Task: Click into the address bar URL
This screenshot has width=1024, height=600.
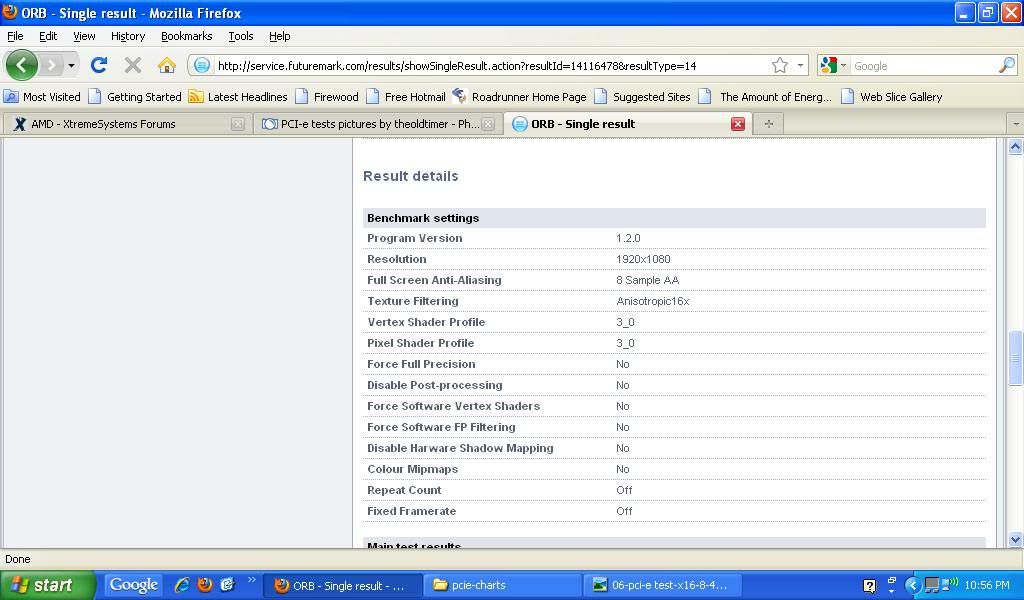Action: [457, 66]
